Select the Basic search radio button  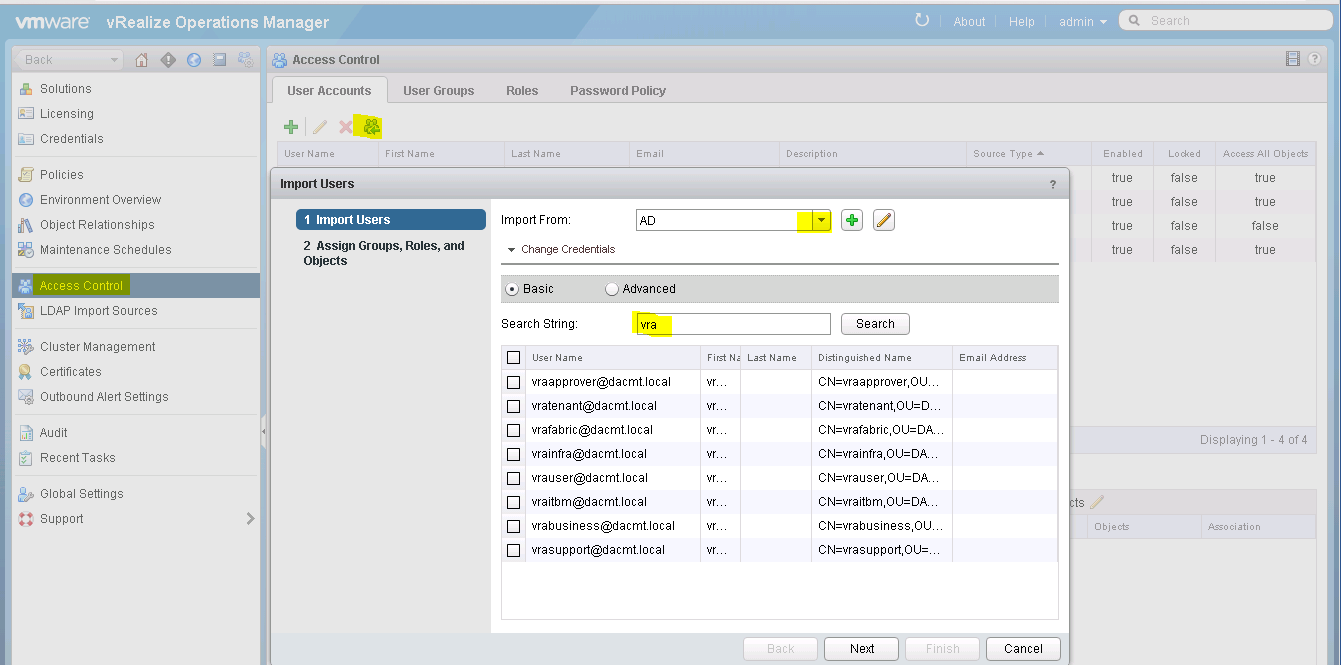pyautogui.click(x=512, y=289)
